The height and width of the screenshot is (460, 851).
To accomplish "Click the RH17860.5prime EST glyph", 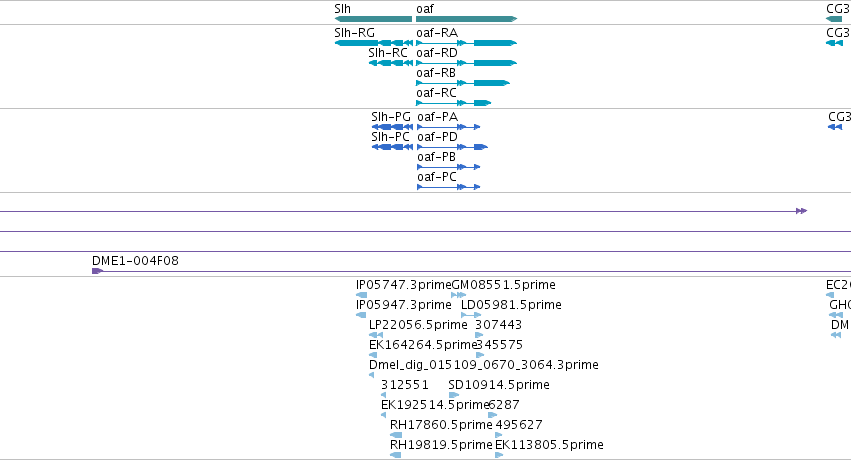I will 396,435.
